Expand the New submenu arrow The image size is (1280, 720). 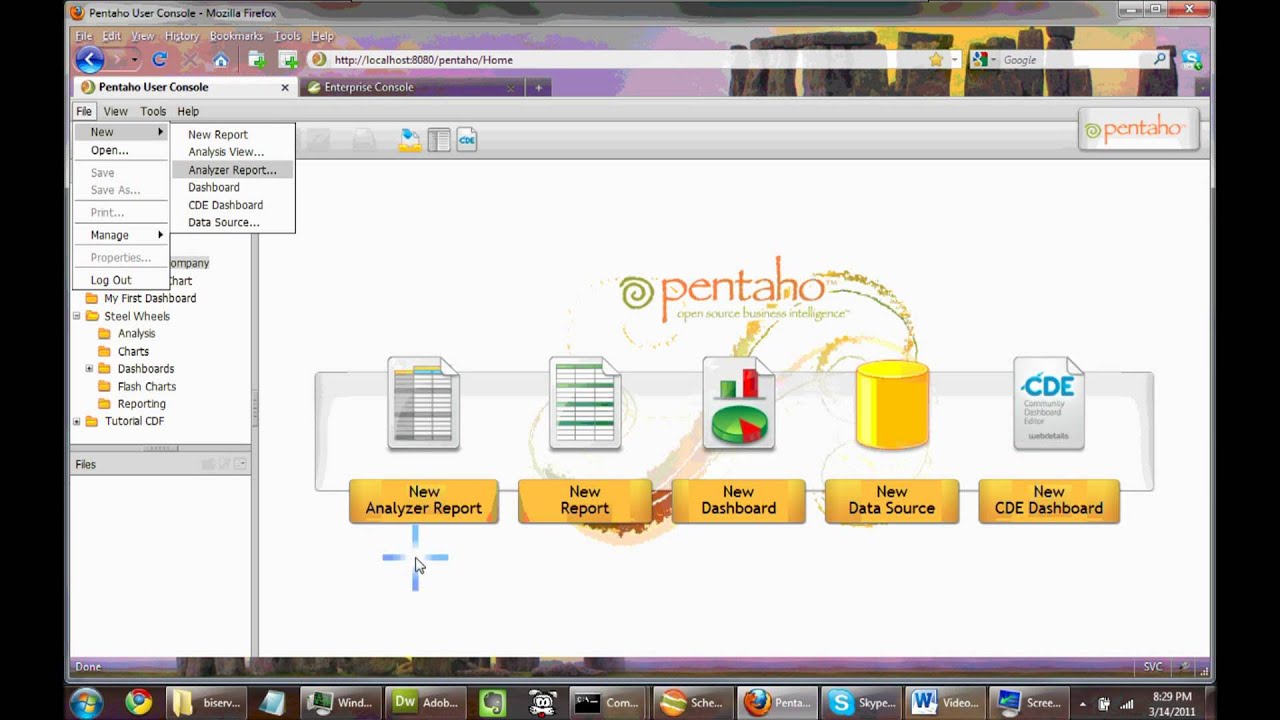pyautogui.click(x=160, y=132)
